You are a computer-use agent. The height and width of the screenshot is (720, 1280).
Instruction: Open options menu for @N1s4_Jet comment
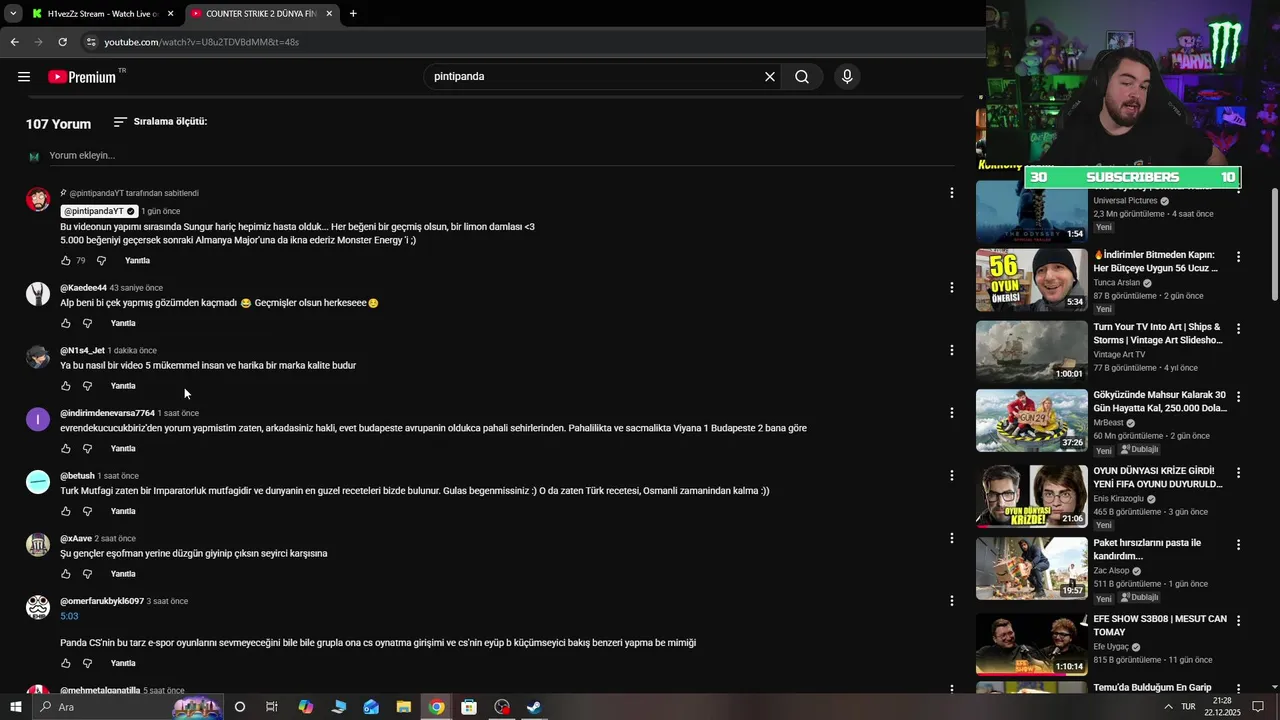click(951, 350)
